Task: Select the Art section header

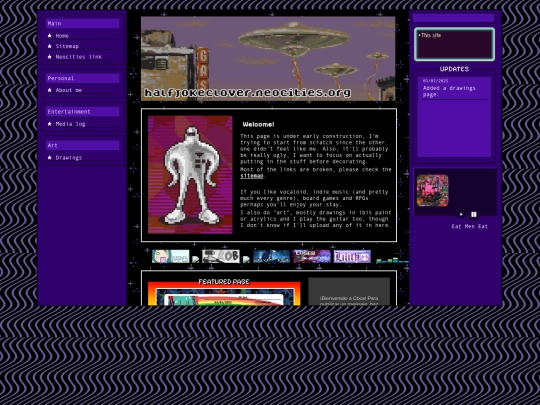Action: point(83,145)
